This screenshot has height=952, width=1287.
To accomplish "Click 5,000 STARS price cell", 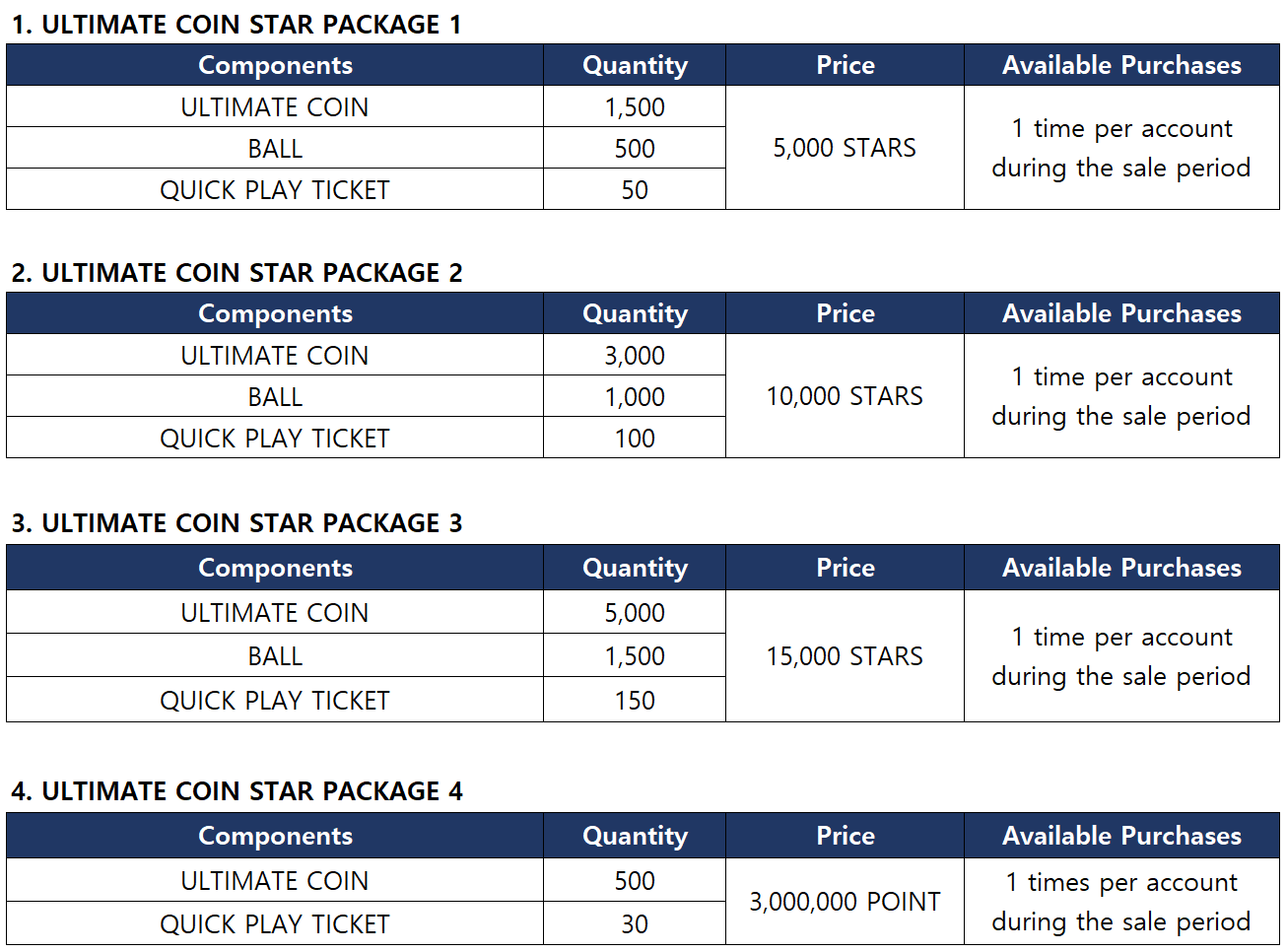I will pos(845,148).
